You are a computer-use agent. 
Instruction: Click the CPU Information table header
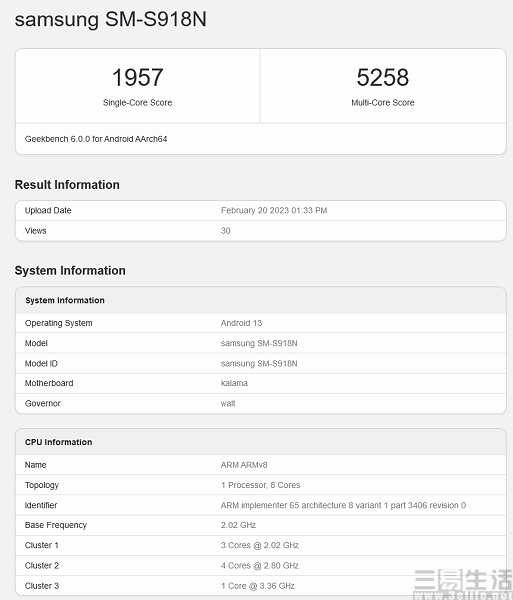(x=59, y=442)
